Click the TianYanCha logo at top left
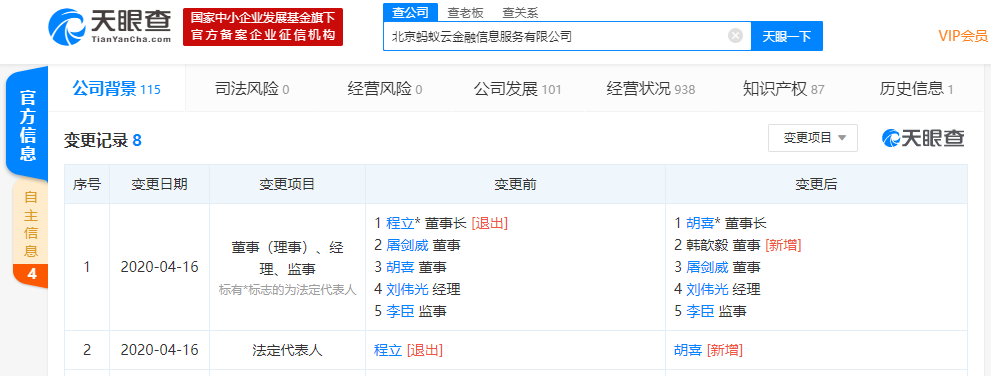 pos(109,27)
